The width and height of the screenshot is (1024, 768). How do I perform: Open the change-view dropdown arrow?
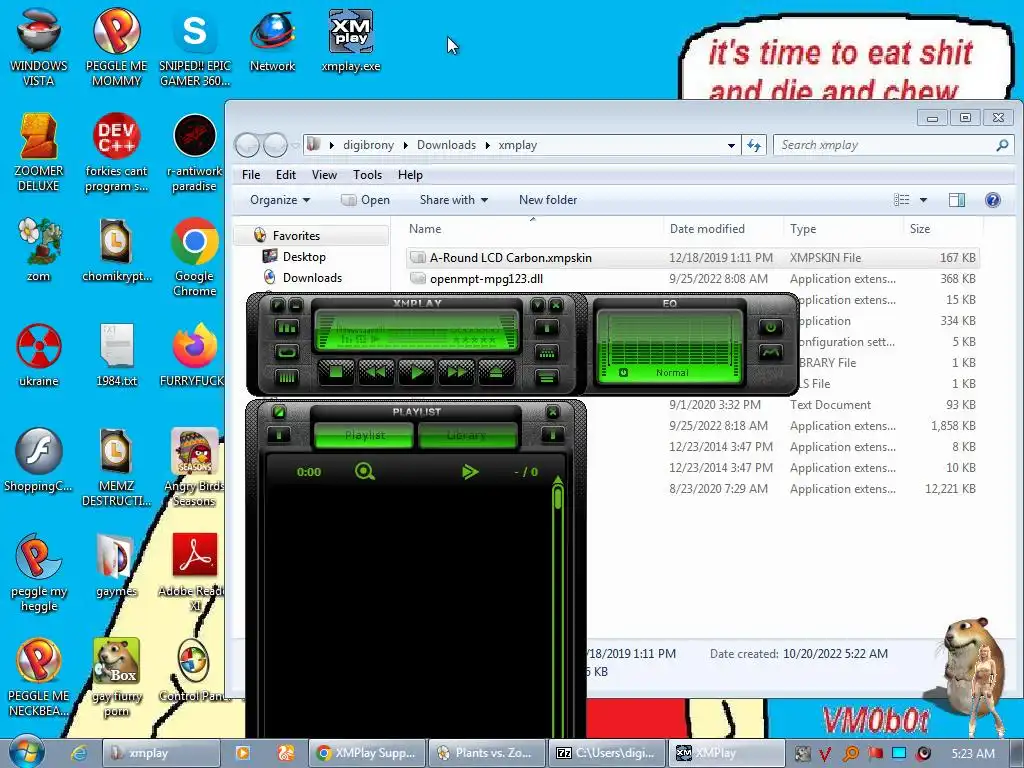[923, 200]
